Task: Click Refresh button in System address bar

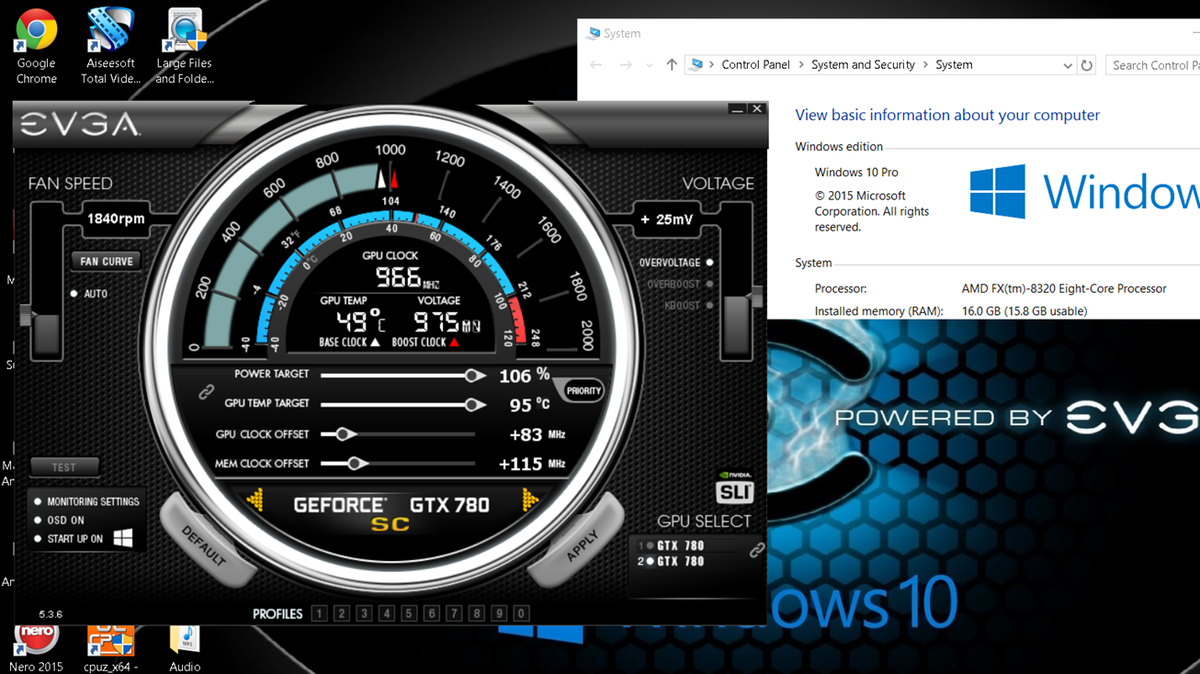Action: (1087, 65)
